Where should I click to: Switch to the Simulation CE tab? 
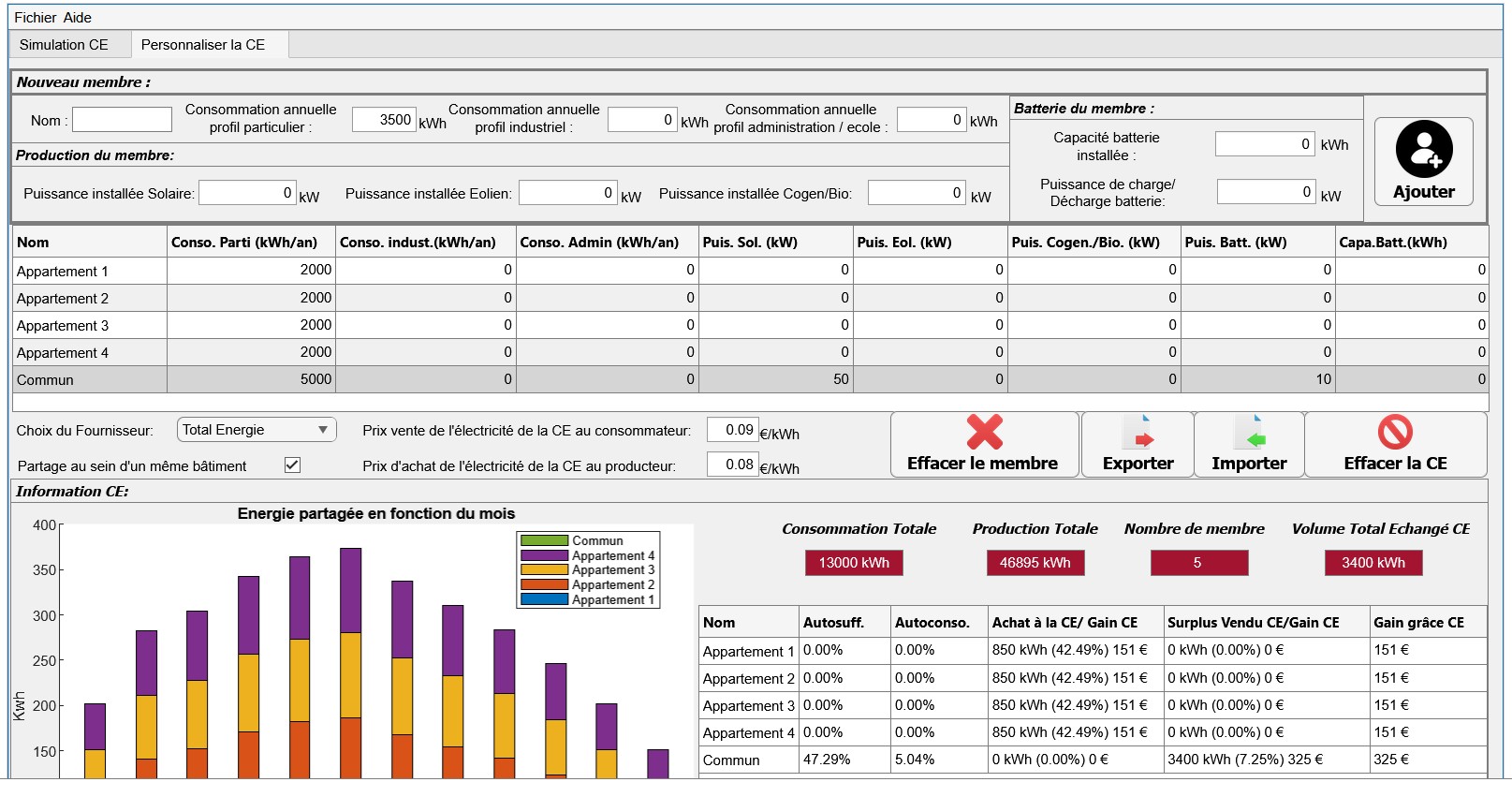tap(64, 45)
